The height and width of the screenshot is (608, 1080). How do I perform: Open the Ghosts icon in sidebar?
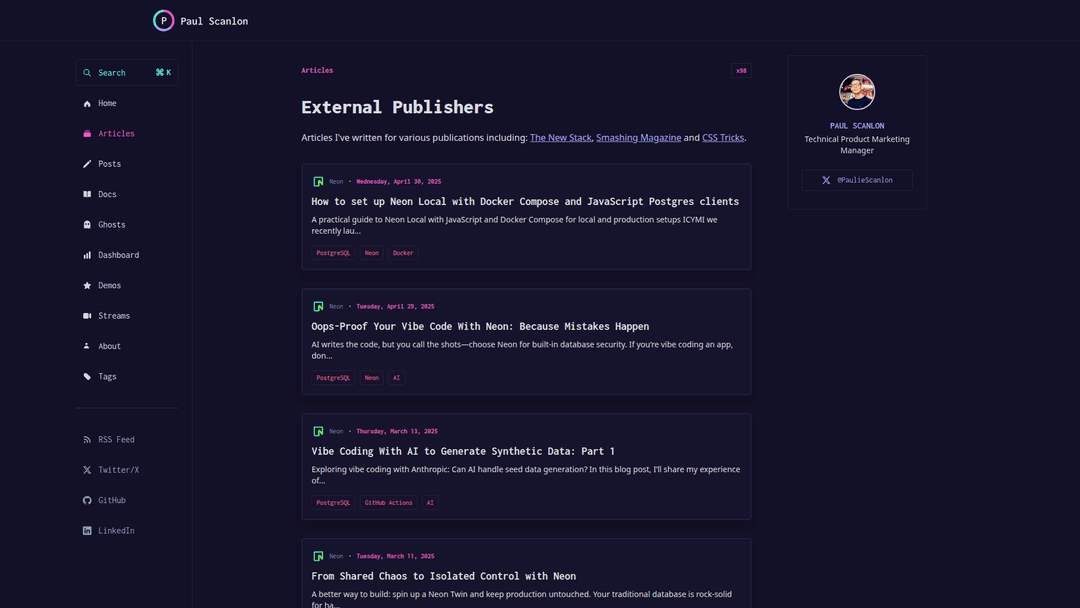coord(87,225)
